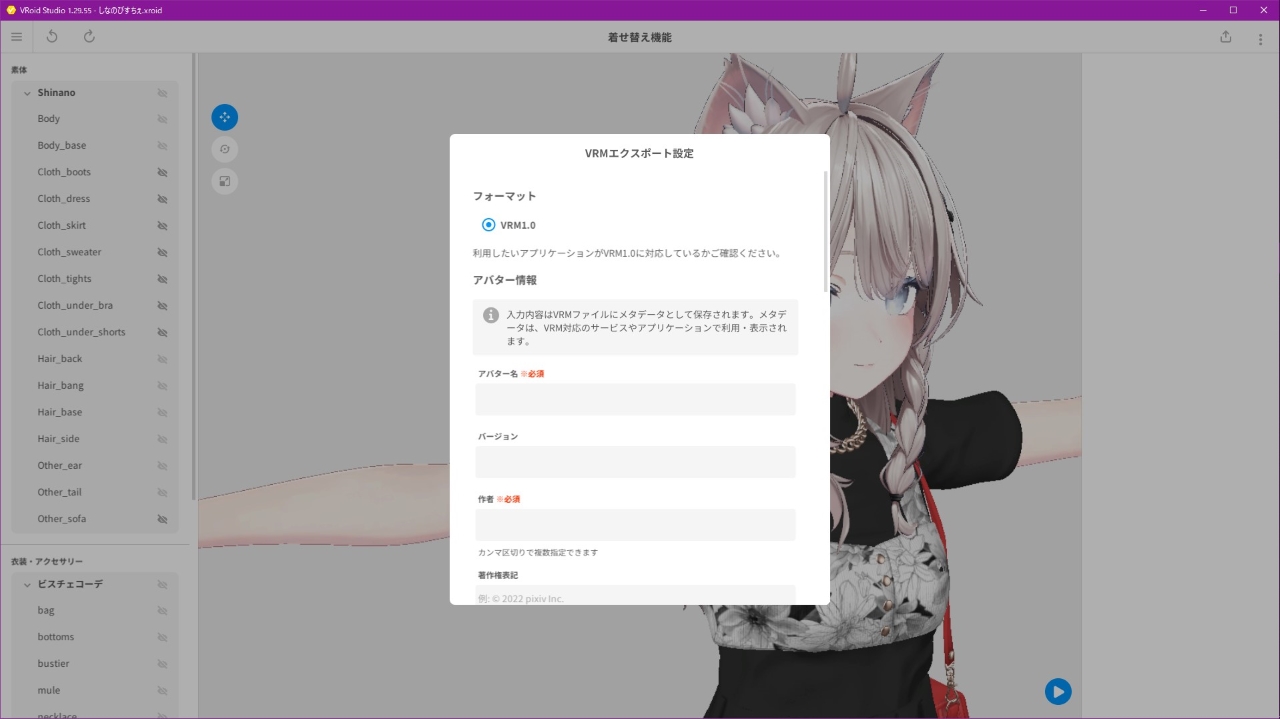The height and width of the screenshot is (719, 1280).
Task: Select the bustier row label
Action: (x=54, y=664)
